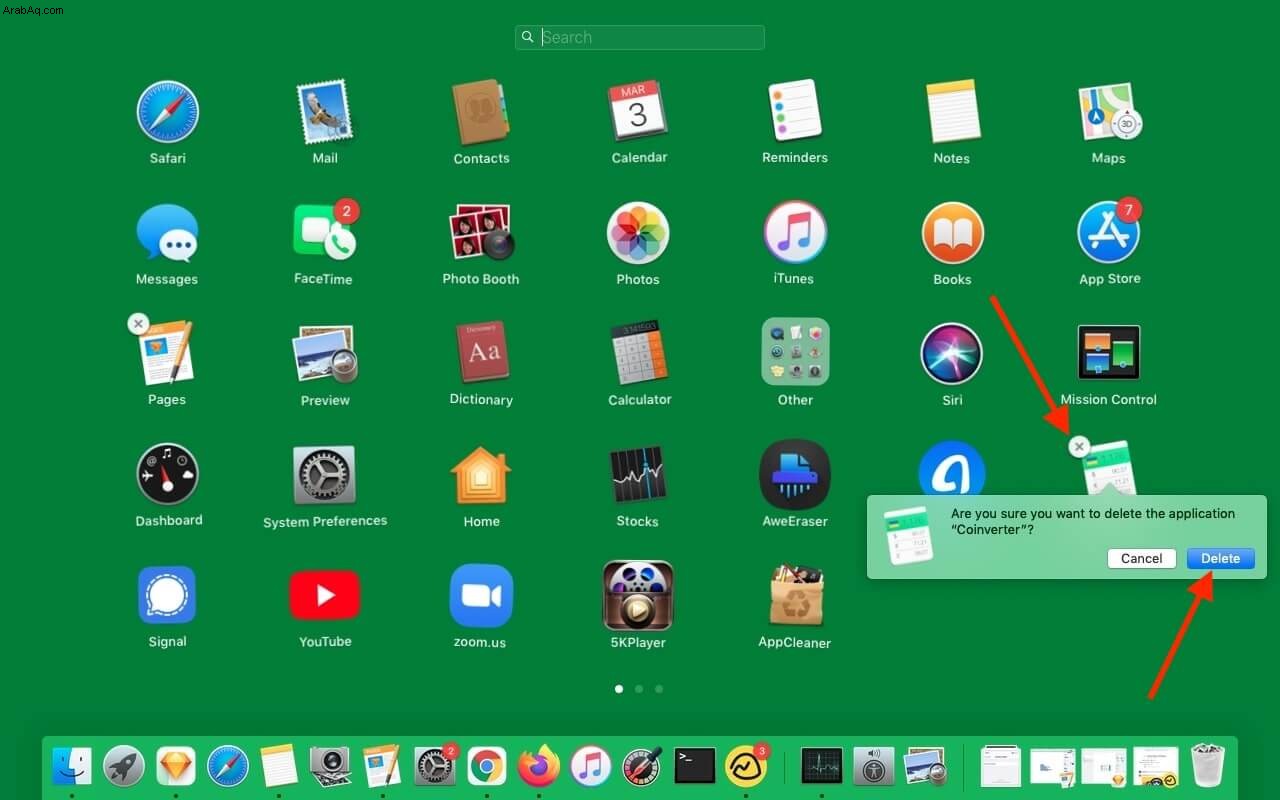The height and width of the screenshot is (800, 1280).
Task: Cancel the Coinverter deletion dialog
Action: 1141,559
